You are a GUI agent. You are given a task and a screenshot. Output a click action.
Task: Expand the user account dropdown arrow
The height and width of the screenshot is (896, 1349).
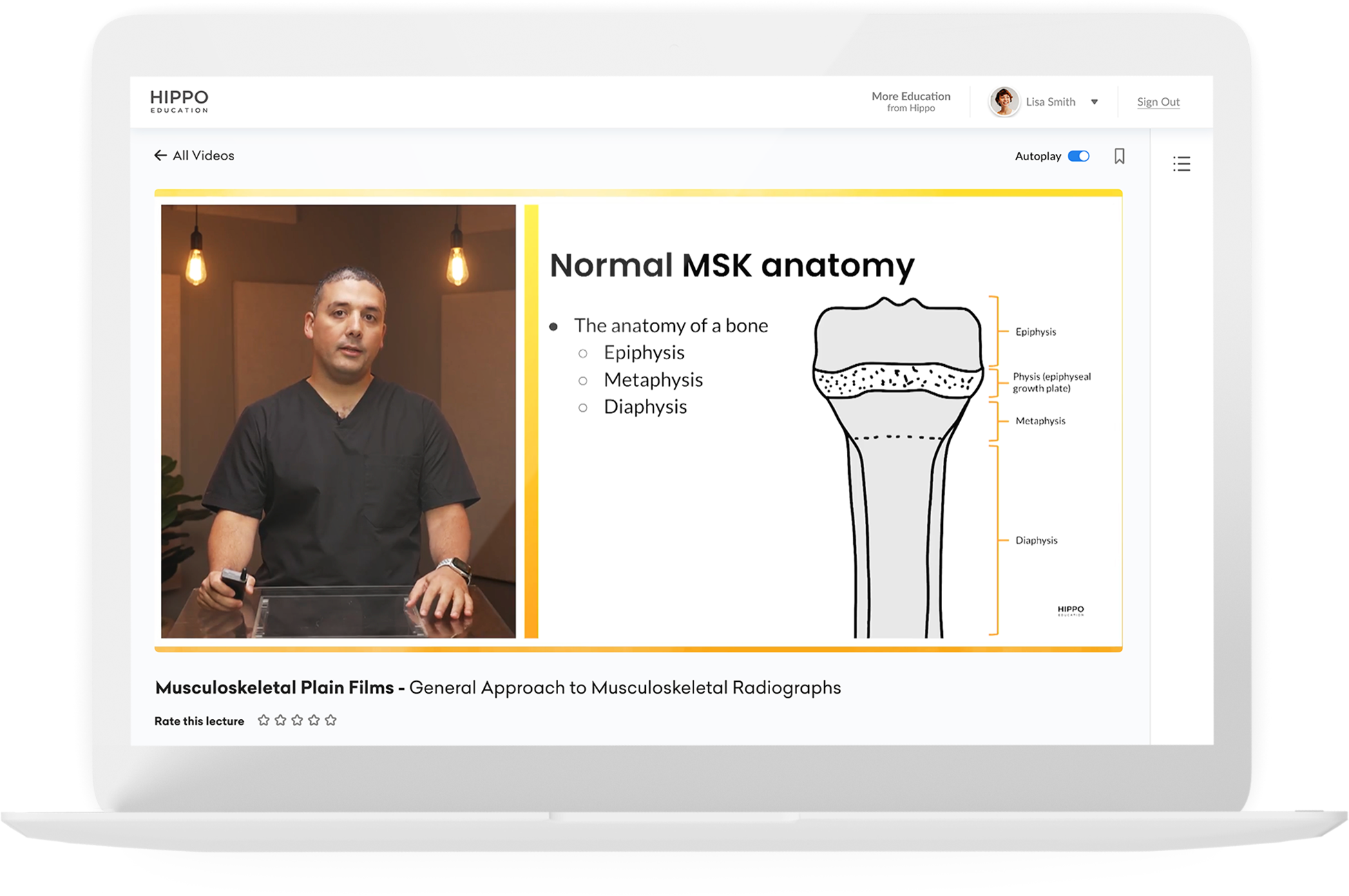(1094, 102)
